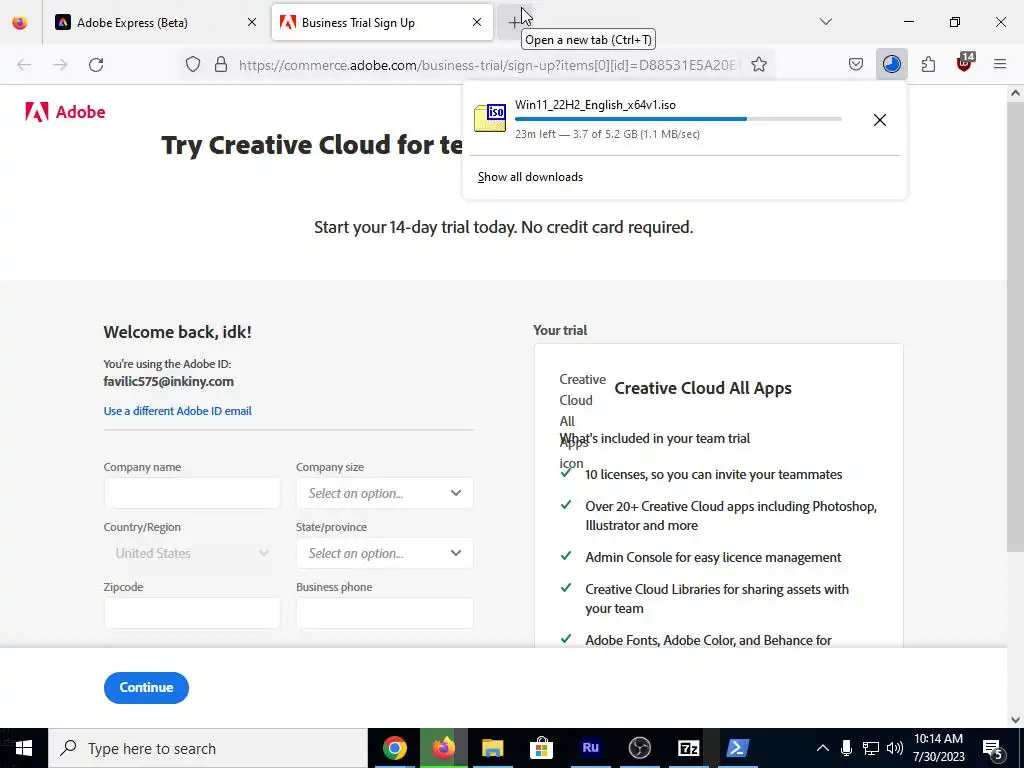The height and width of the screenshot is (768, 1024).
Task: Open PowerShell from taskbar
Action: (x=737, y=748)
